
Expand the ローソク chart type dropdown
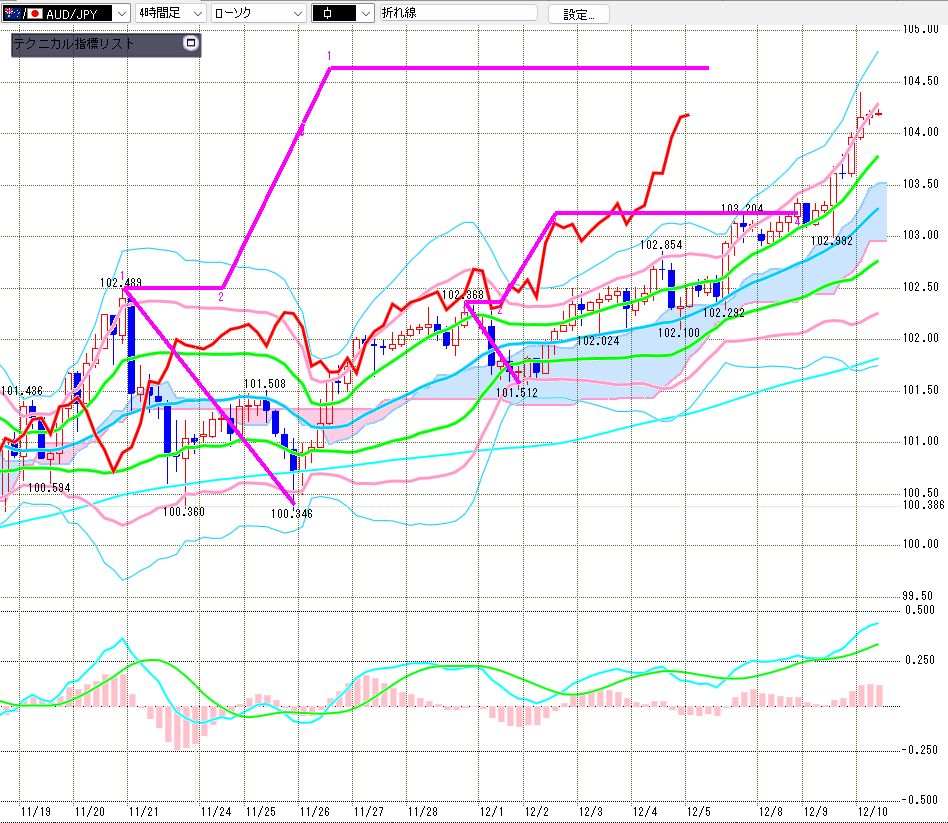(297, 13)
